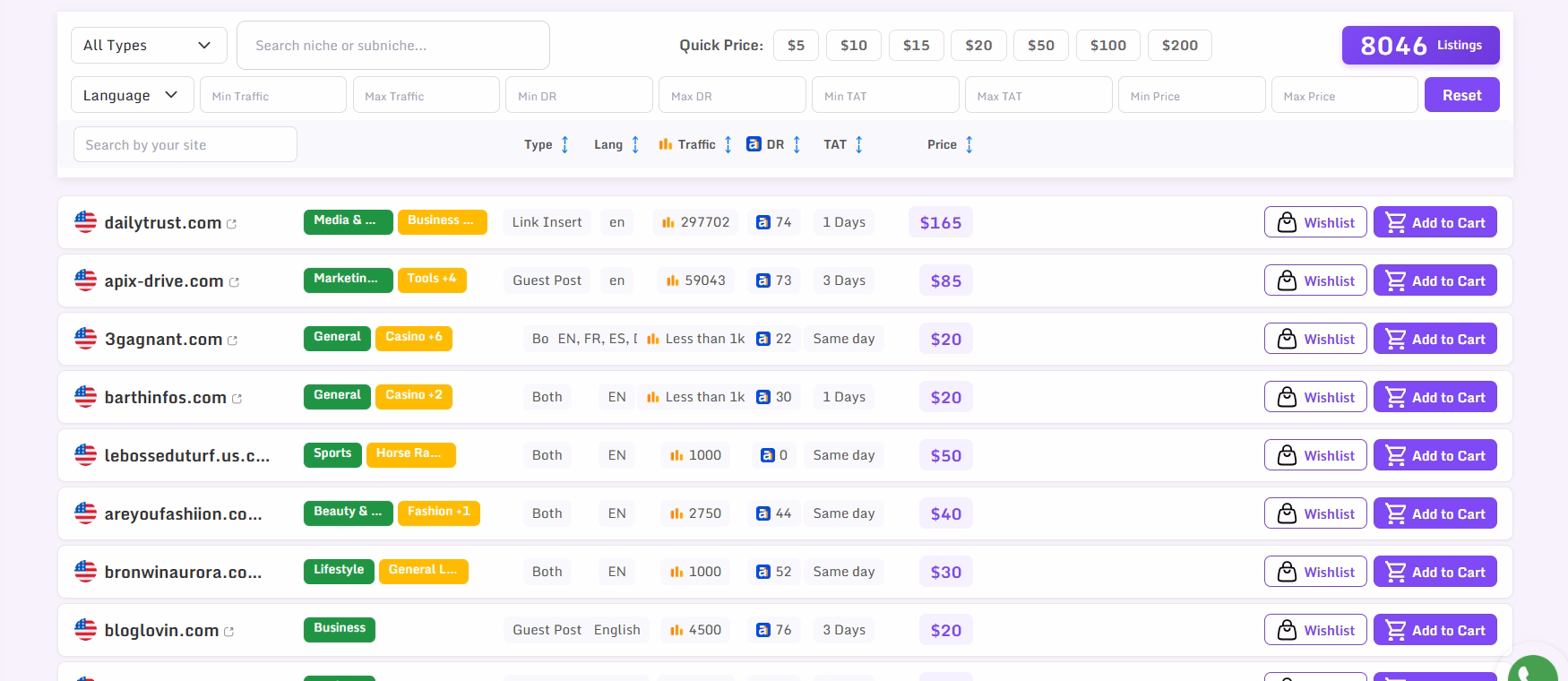Click Ahrefs DR icon in dailytrust.com row
Viewport: 1568px width, 681px height.
762,222
